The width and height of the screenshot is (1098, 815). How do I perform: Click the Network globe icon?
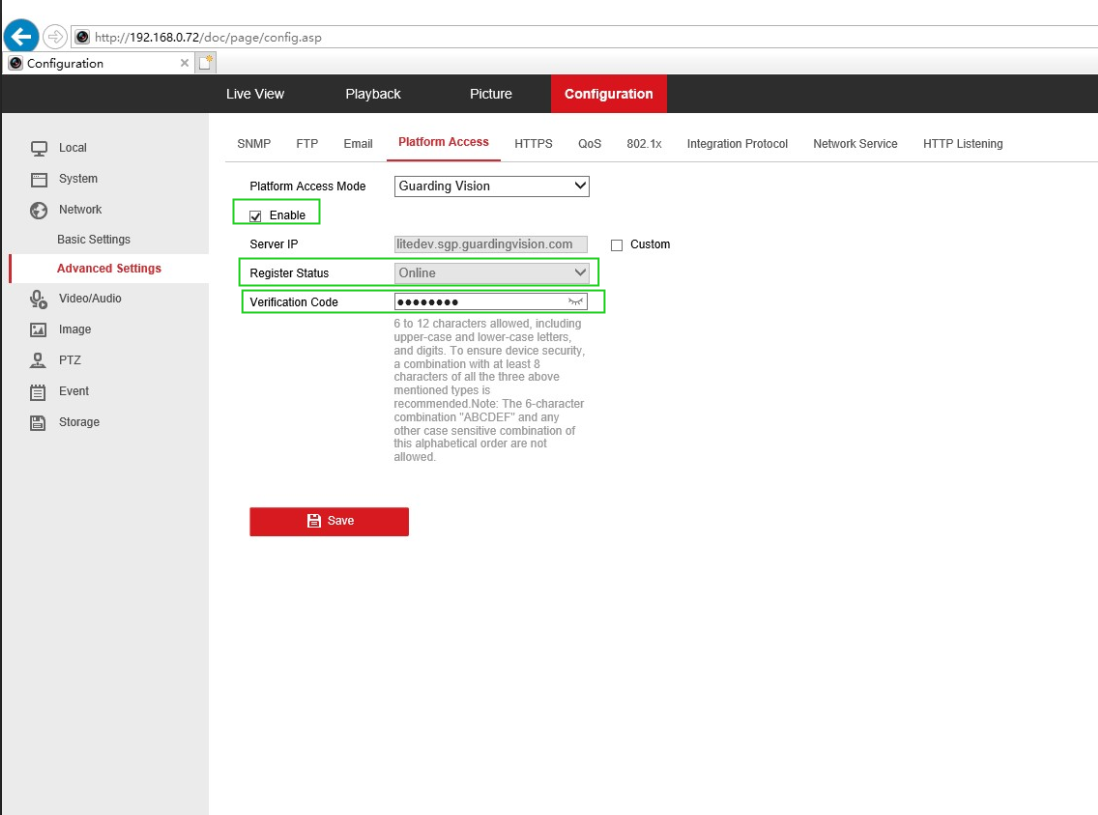tap(39, 210)
